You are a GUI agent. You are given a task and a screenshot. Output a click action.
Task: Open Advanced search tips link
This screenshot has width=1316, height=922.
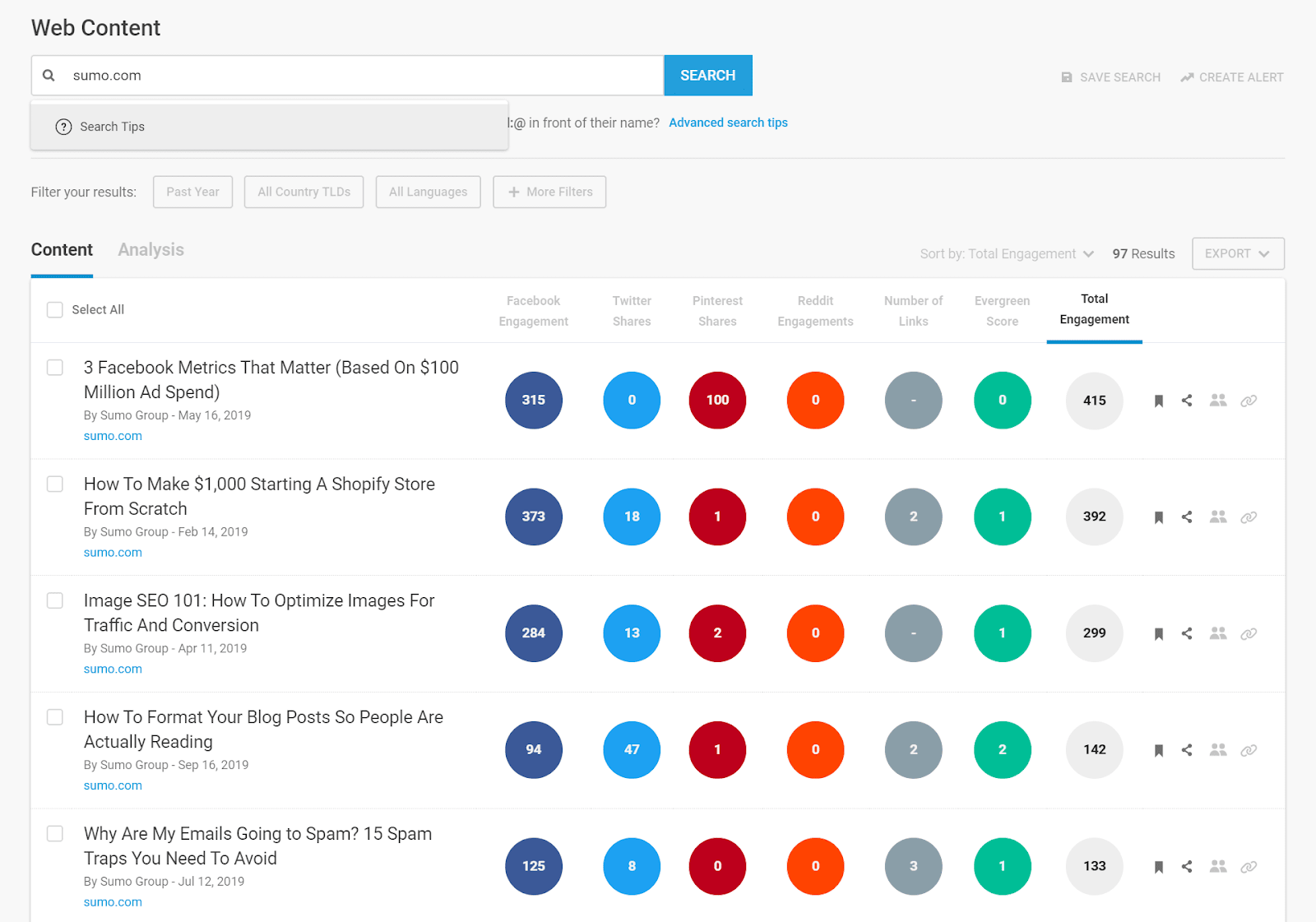728,123
